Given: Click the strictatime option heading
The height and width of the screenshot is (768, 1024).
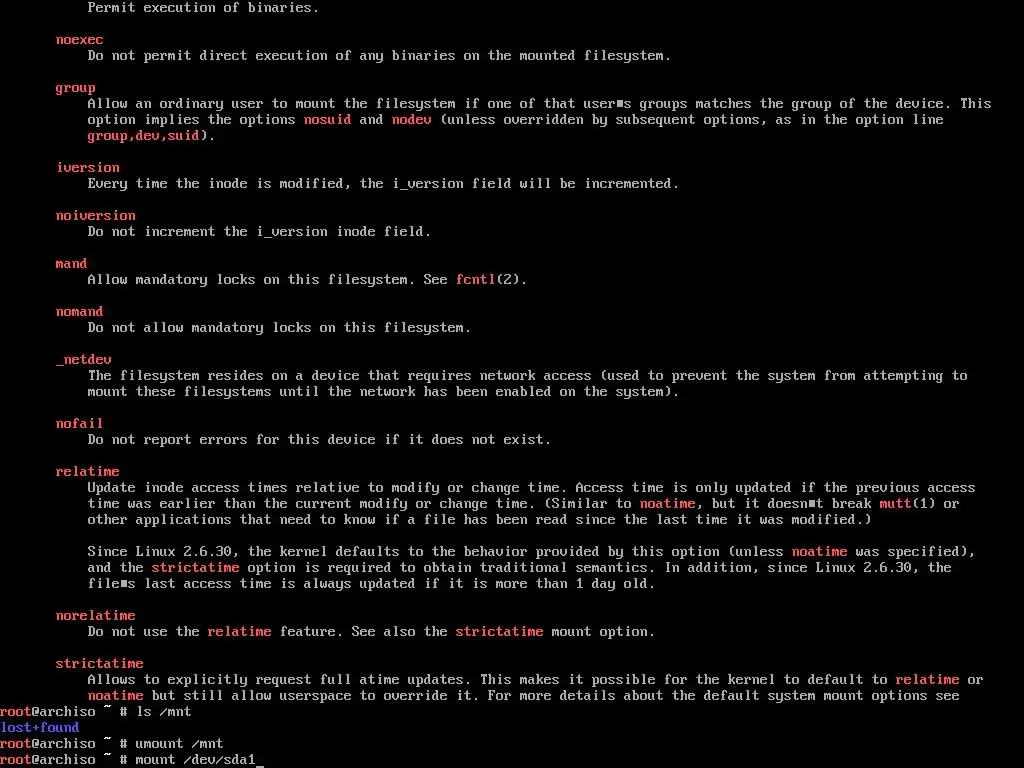Looking at the screenshot, I should pyautogui.click(x=100, y=664).
